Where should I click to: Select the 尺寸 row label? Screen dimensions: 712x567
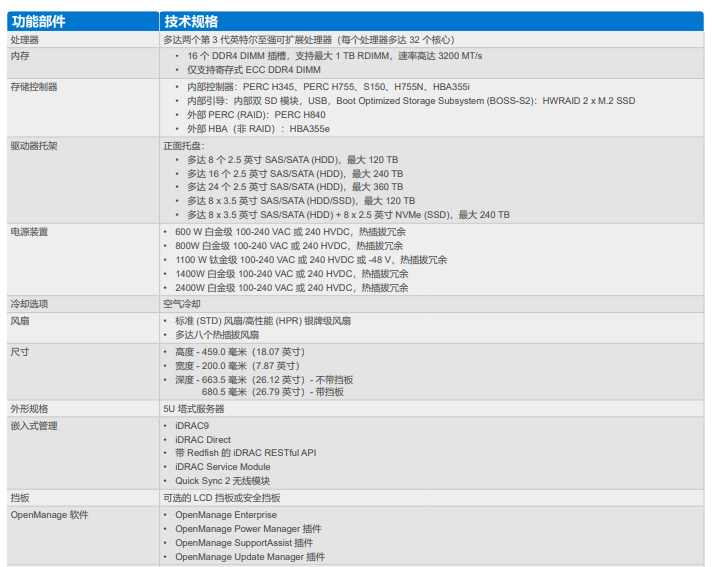click(x=20, y=352)
